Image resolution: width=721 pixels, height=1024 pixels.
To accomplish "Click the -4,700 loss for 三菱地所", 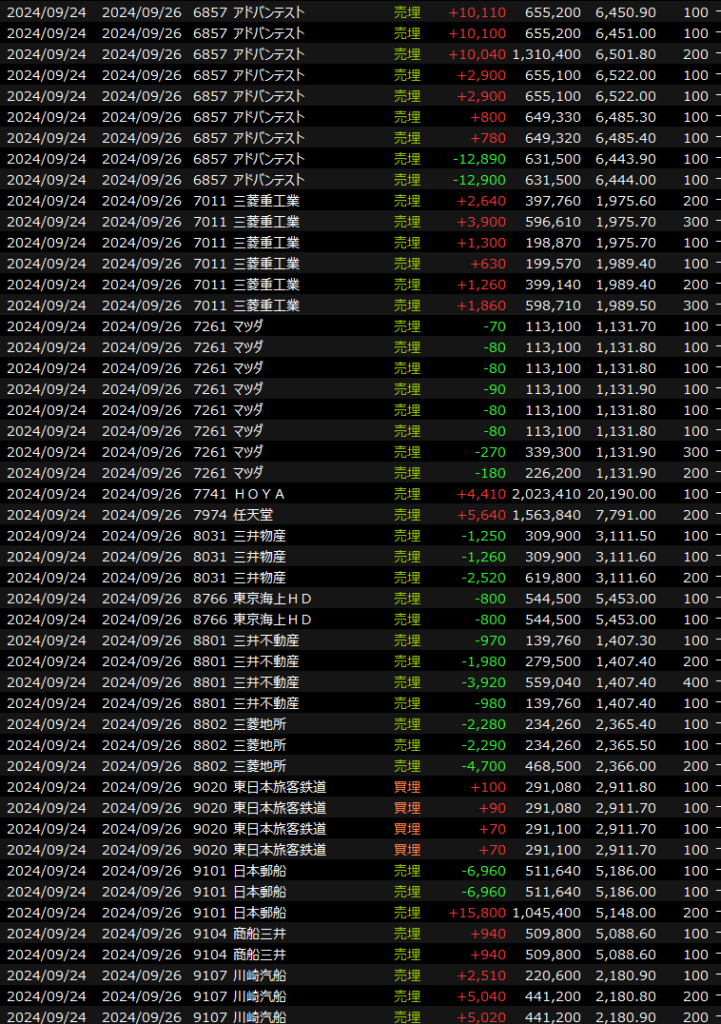I will tap(484, 766).
